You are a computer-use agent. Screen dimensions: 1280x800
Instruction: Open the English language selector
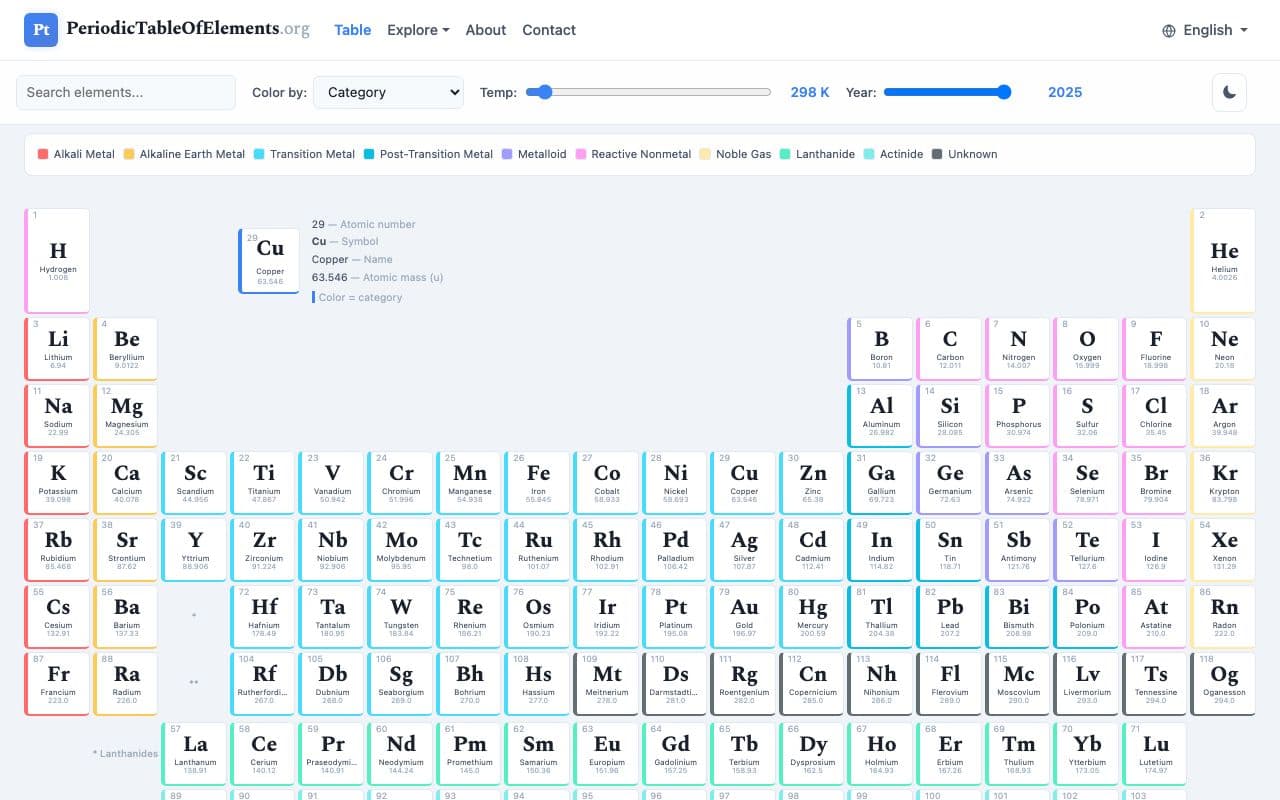[x=1203, y=30]
